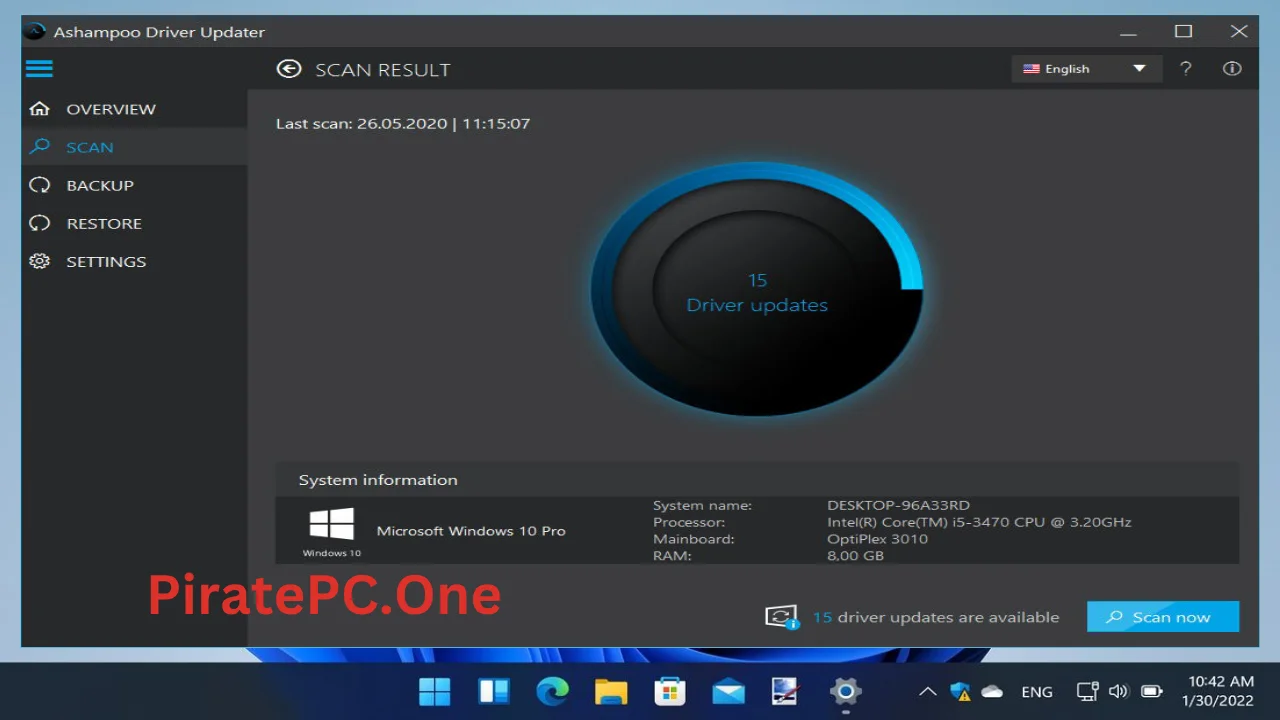This screenshot has width=1280, height=720.
Task: Click the 'Microsoft Windows 10 Pro' text
Action: (x=471, y=531)
